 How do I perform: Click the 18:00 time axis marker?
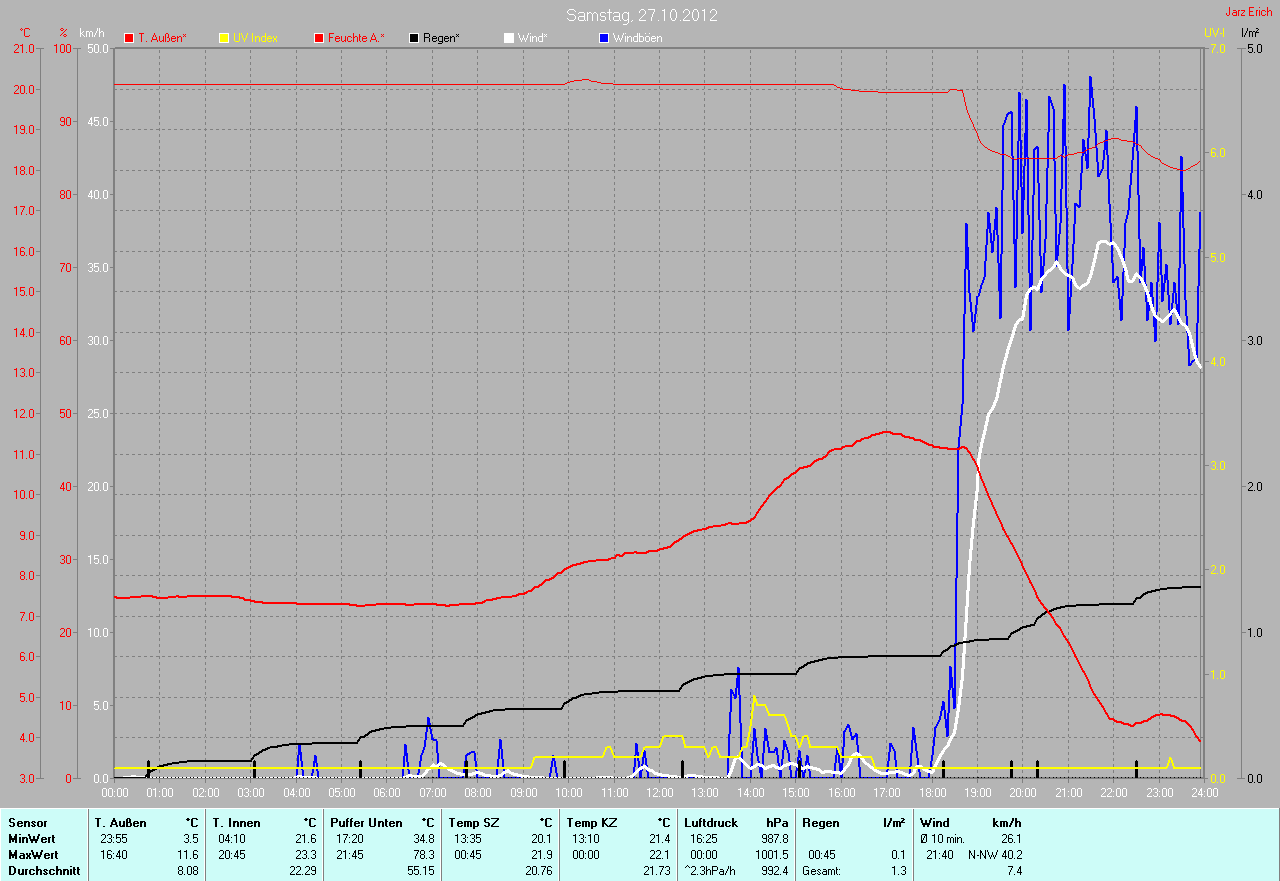pyautogui.click(x=931, y=792)
